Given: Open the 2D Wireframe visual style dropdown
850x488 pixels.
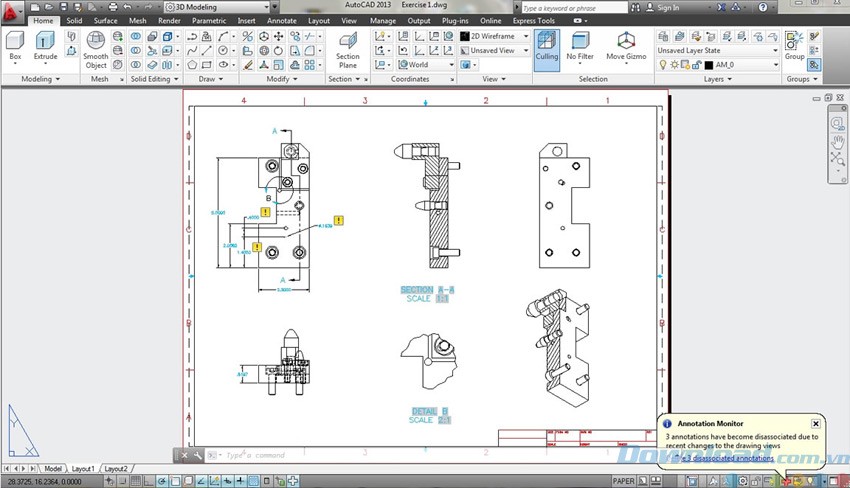Looking at the screenshot, I should (495, 36).
